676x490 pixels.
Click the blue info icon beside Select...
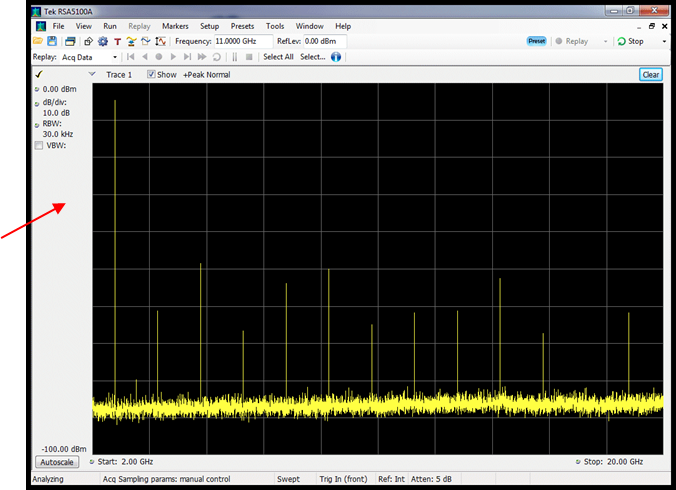(336, 57)
